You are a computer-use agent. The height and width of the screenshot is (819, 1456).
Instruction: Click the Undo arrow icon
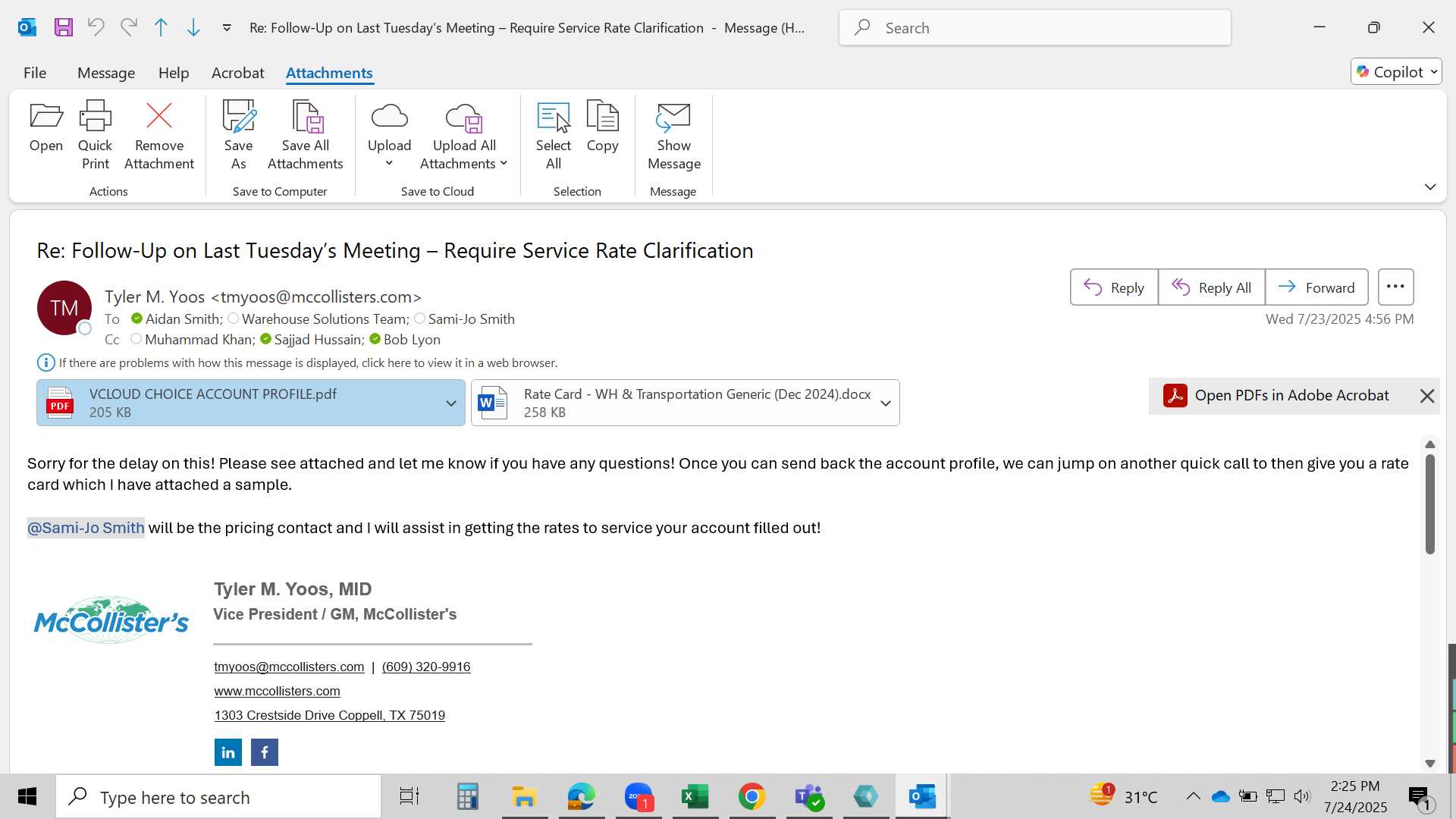pos(96,28)
